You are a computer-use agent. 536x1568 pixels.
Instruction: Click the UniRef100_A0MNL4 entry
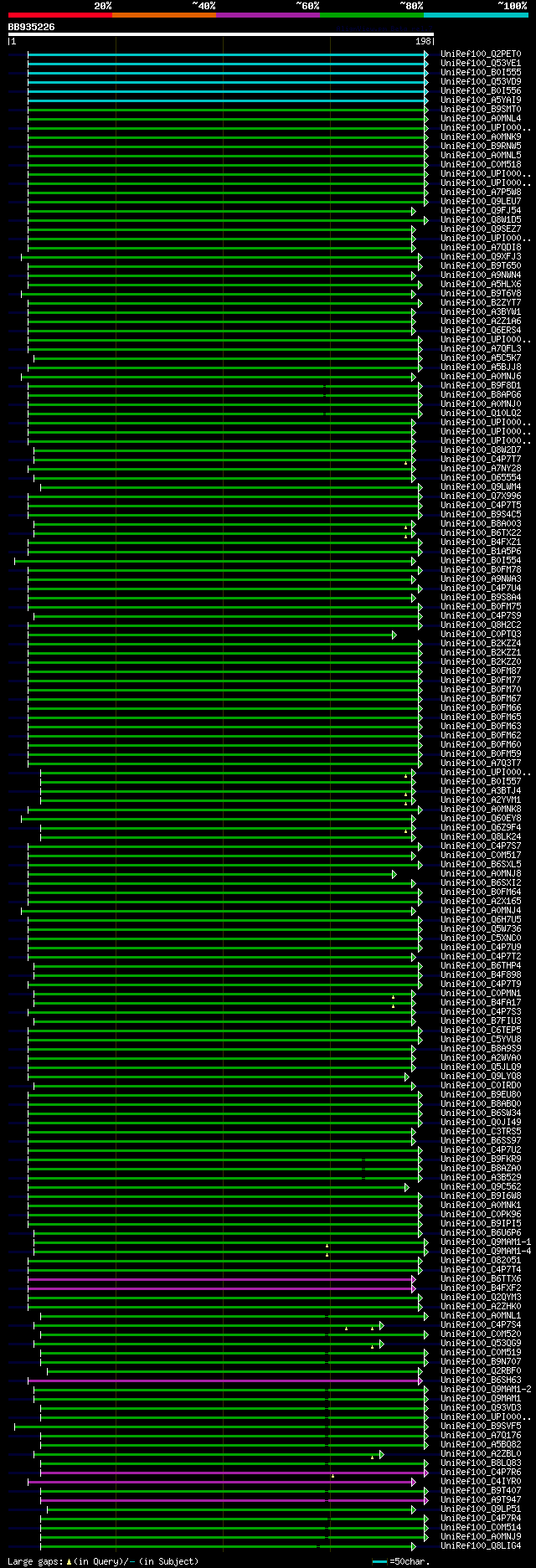[x=481, y=118]
